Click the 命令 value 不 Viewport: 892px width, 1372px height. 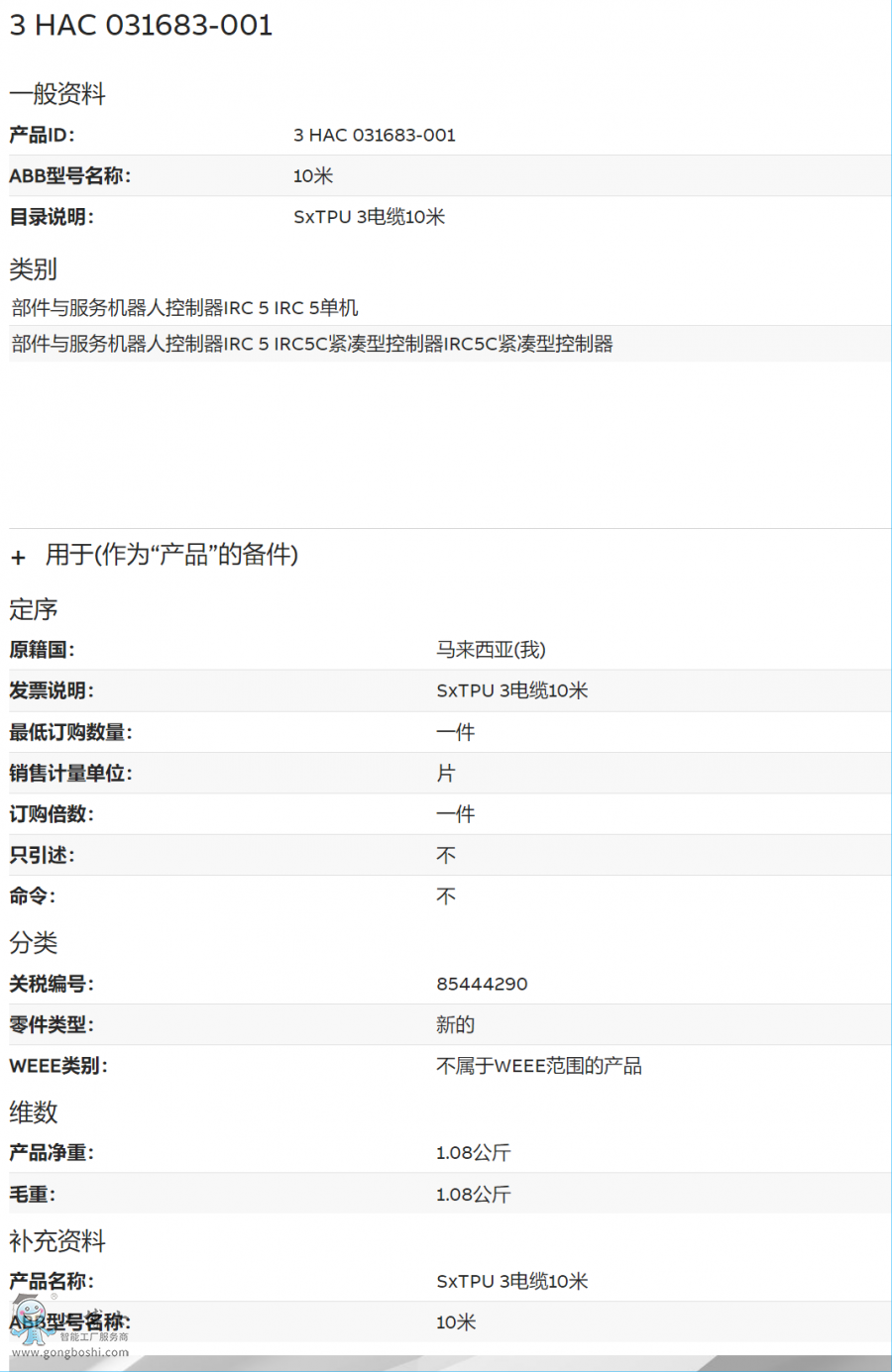click(446, 897)
